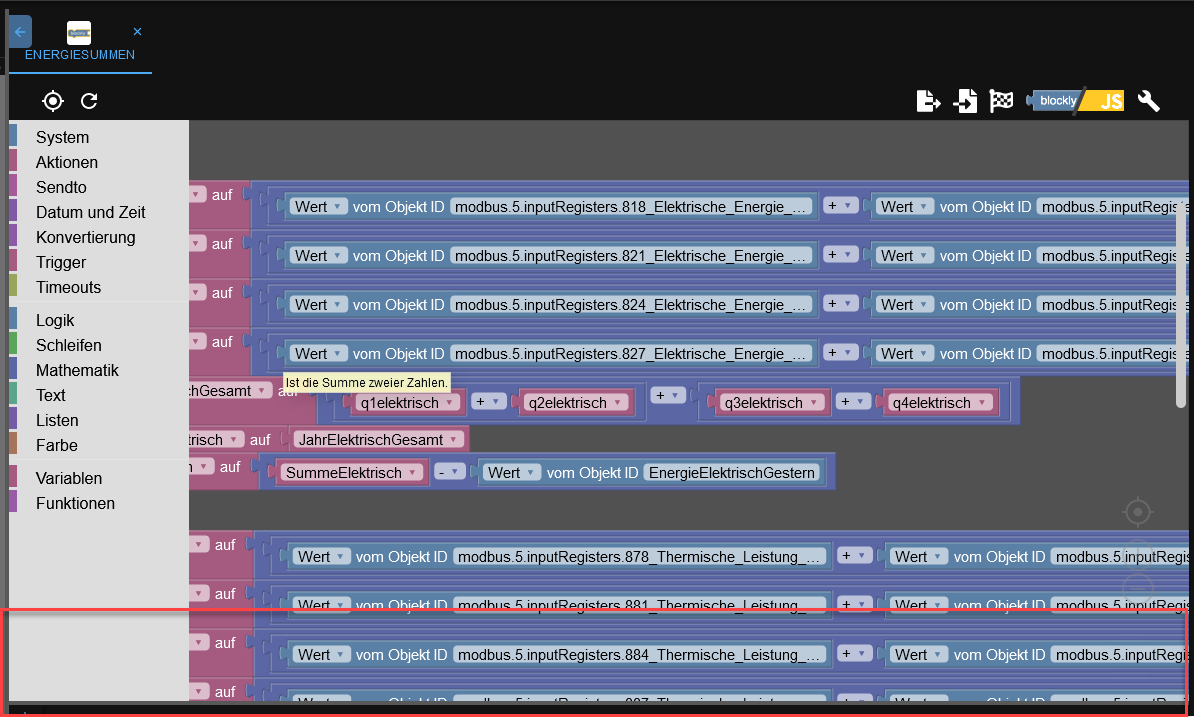Viewport: 1194px width, 717px height.
Task: Open the SummeElektrisch variable dropdown
Action: [x=352, y=473]
